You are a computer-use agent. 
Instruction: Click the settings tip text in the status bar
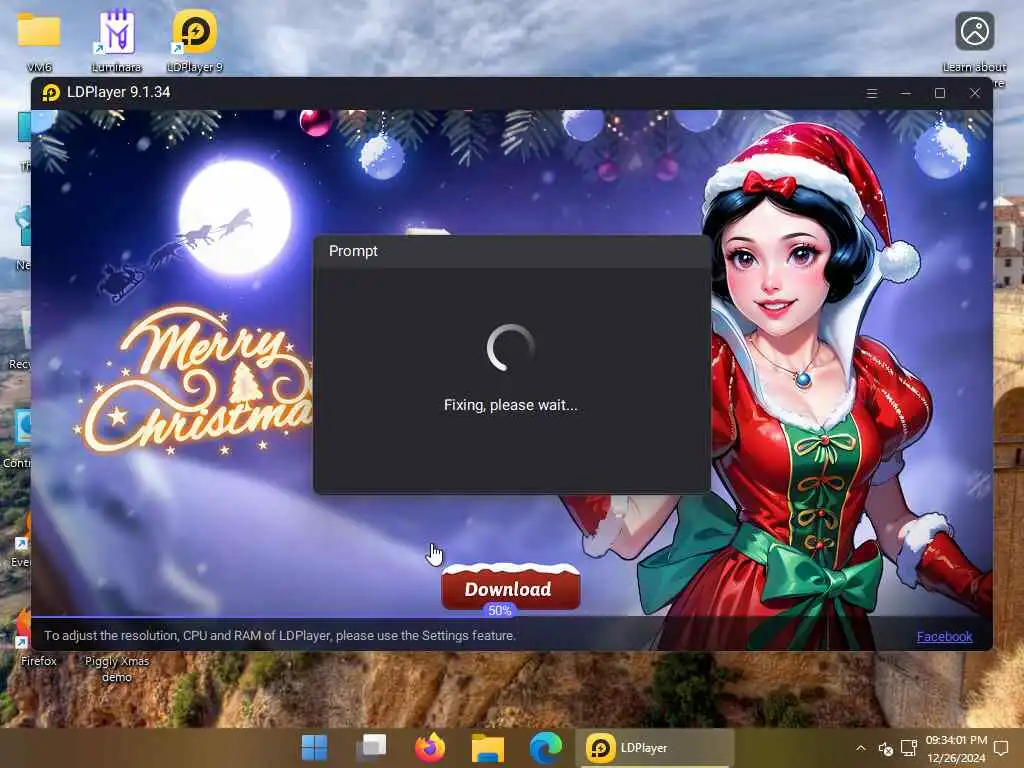pyautogui.click(x=280, y=635)
